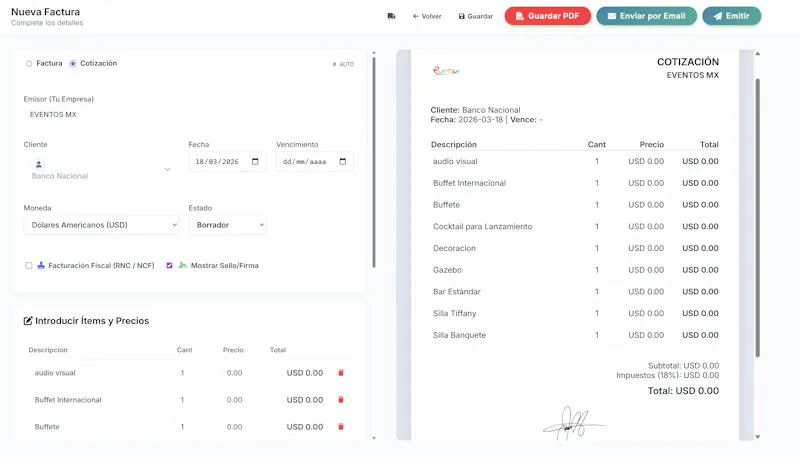This screenshot has width=800, height=457.
Task: Open the Estado dropdown set to Borrador
Action: coord(227,225)
